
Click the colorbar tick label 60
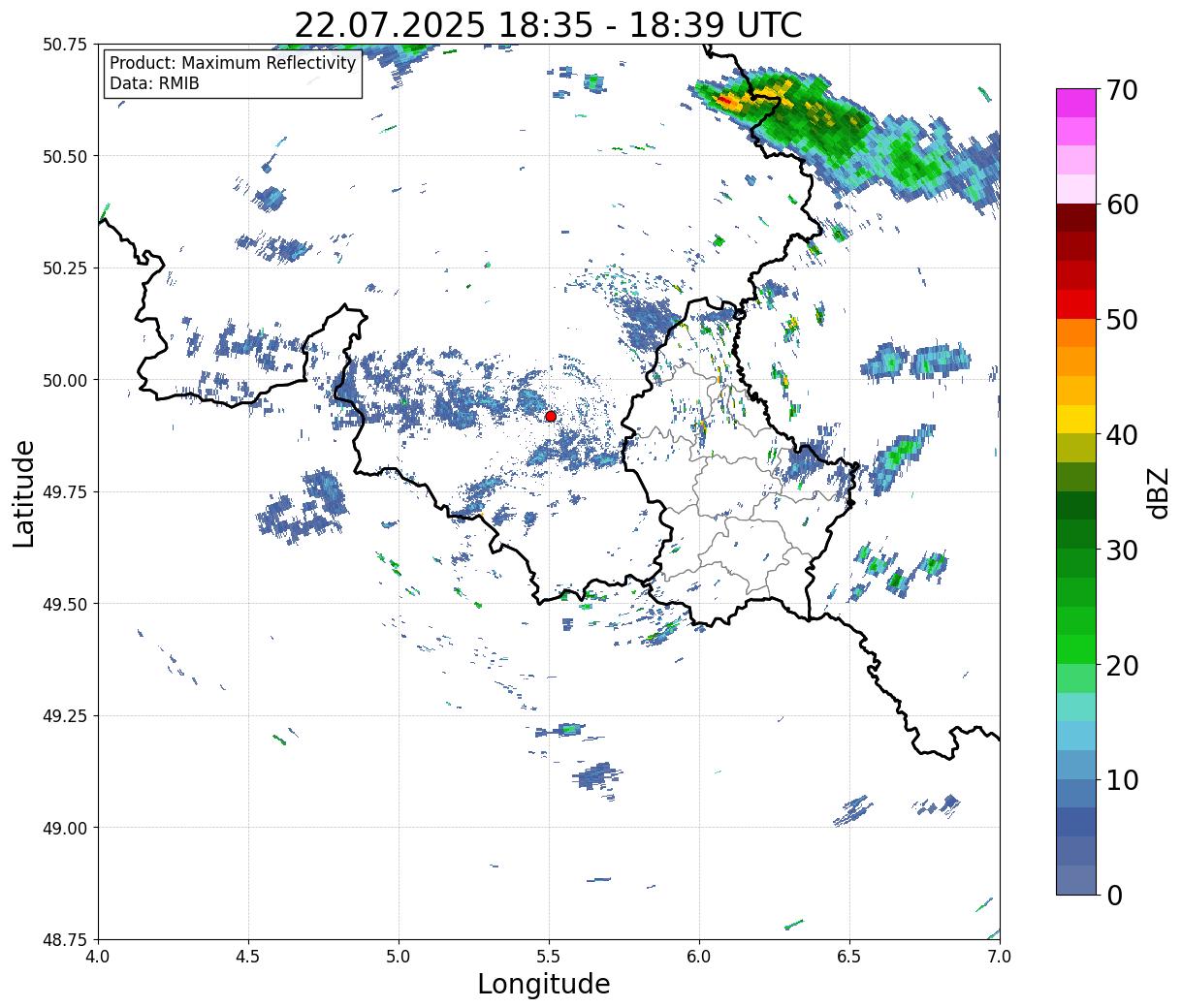(x=1122, y=205)
